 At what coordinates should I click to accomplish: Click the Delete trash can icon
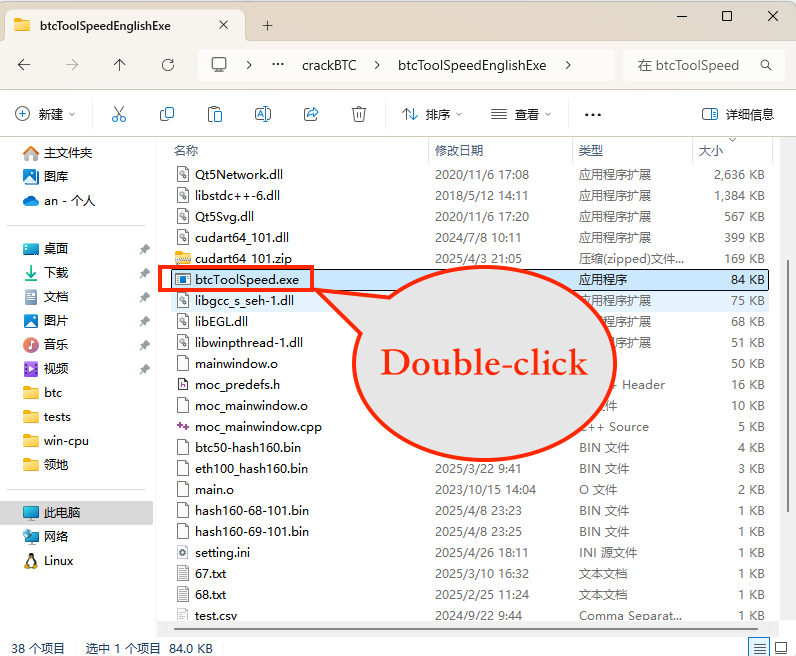click(x=358, y=114)
